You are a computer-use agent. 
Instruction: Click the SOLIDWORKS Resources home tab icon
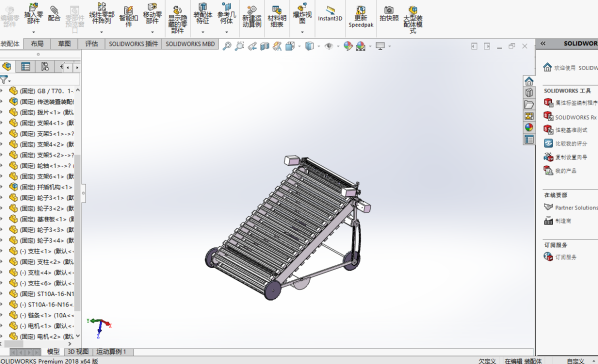click(x=529, y=81)
